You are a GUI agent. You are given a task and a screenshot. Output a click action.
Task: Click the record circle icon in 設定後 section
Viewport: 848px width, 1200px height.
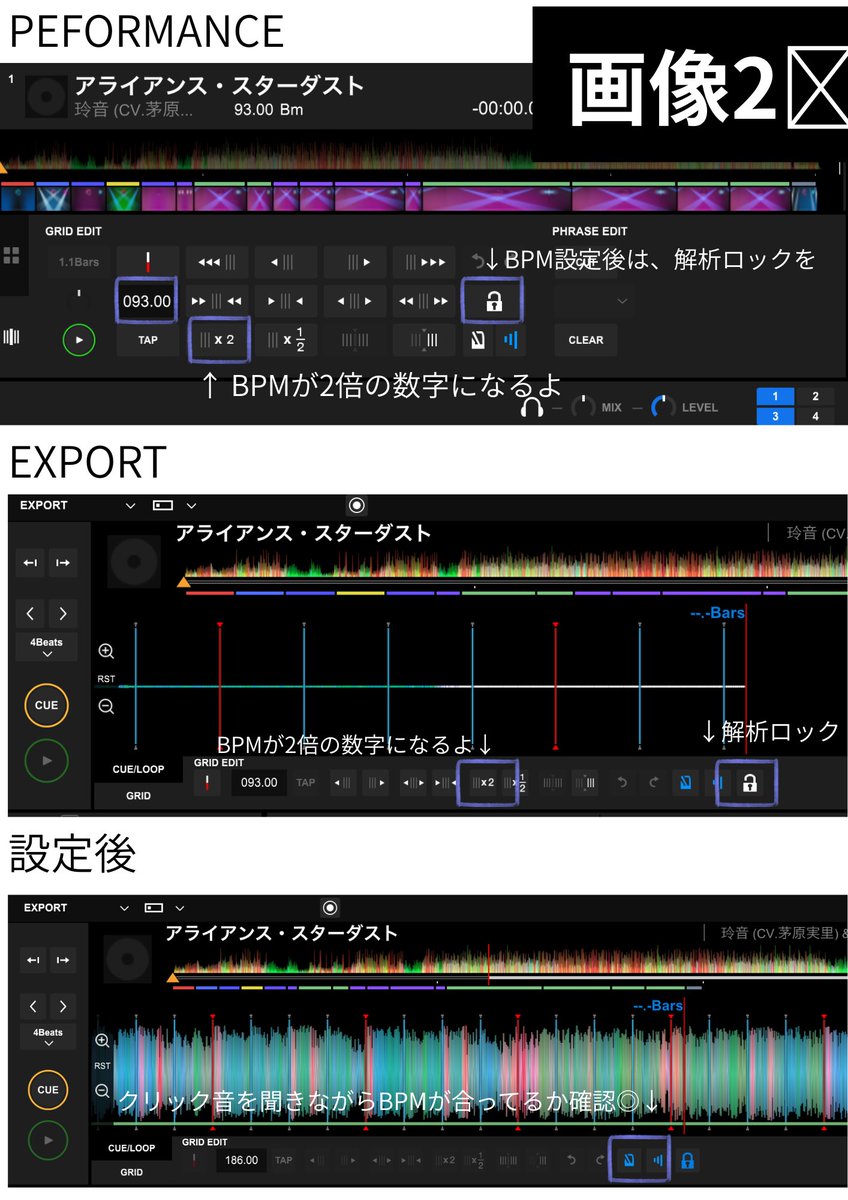point(330,907)
